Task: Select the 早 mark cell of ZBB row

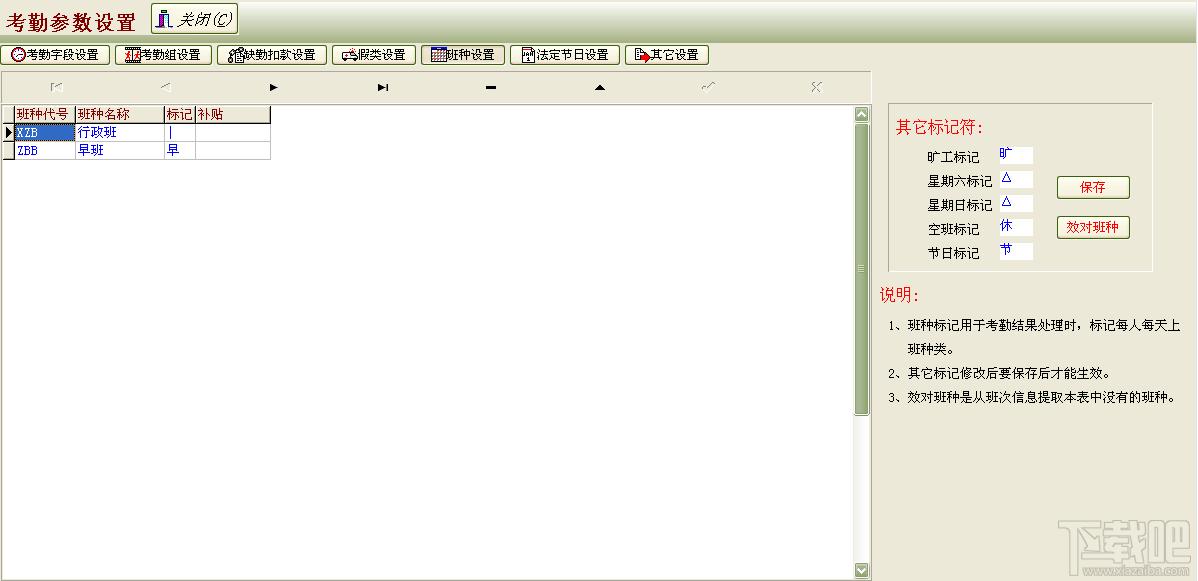Action: 180,151
